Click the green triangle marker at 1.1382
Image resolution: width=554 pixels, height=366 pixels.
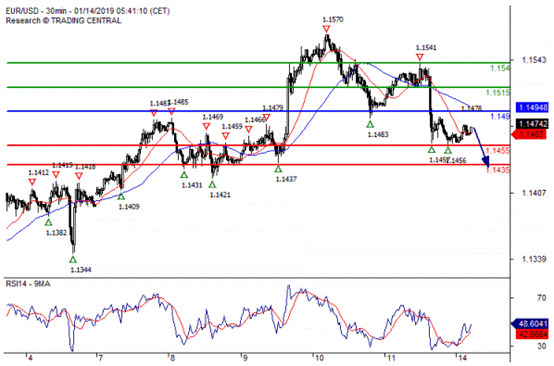[48, 223]
